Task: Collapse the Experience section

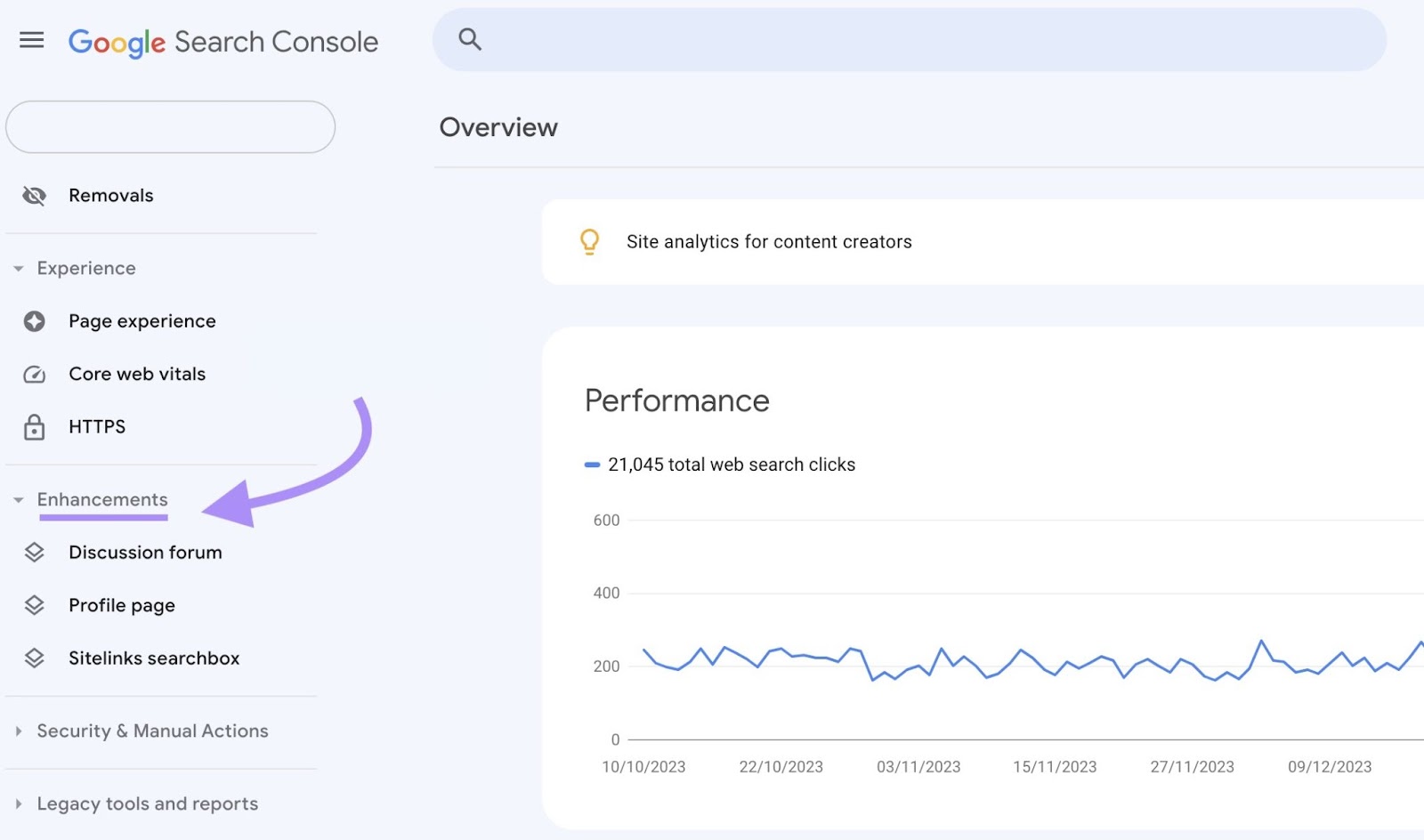Action: tap(18, 268)
